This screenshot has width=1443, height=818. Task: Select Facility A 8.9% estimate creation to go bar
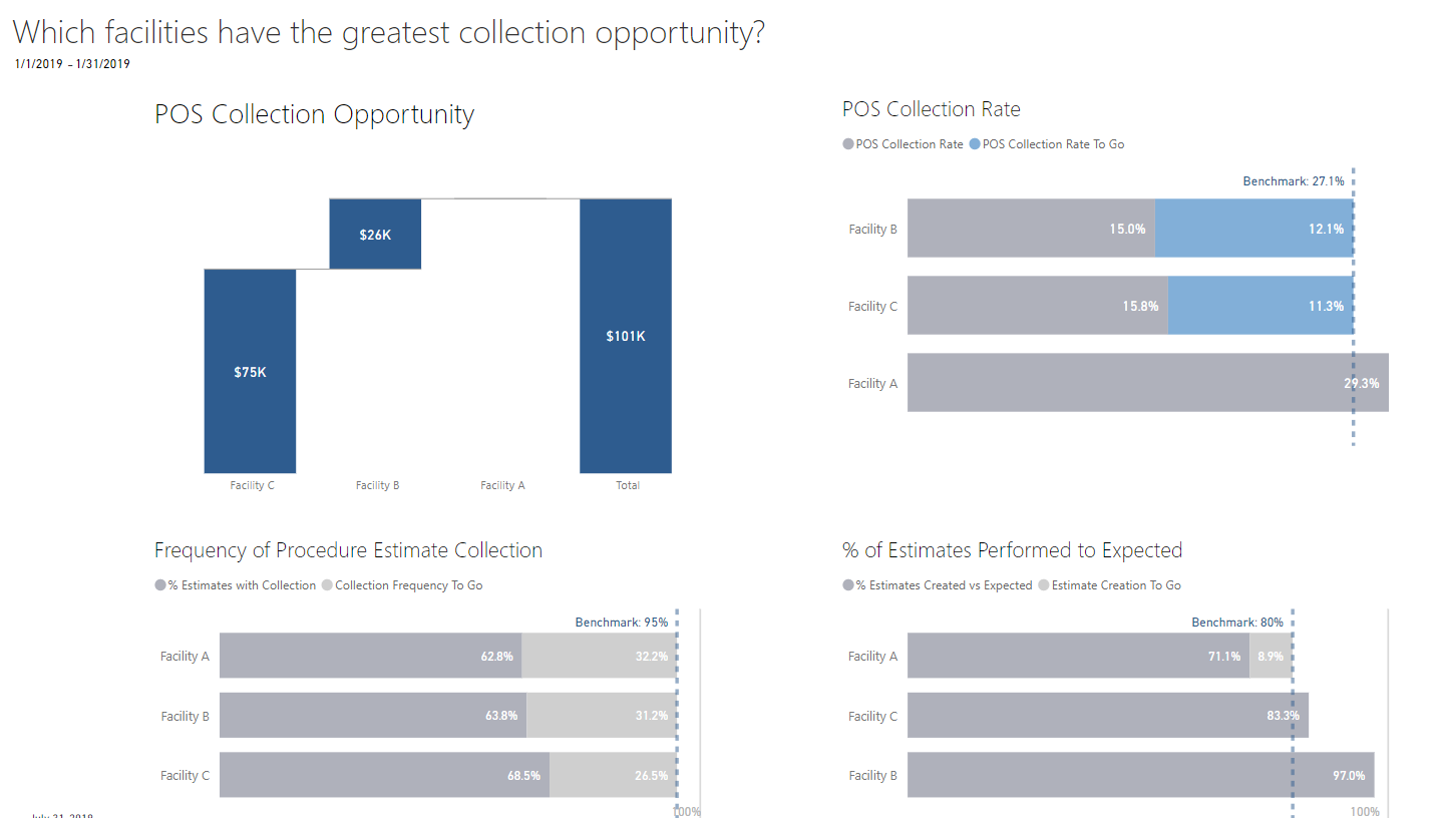(1271, 656)
